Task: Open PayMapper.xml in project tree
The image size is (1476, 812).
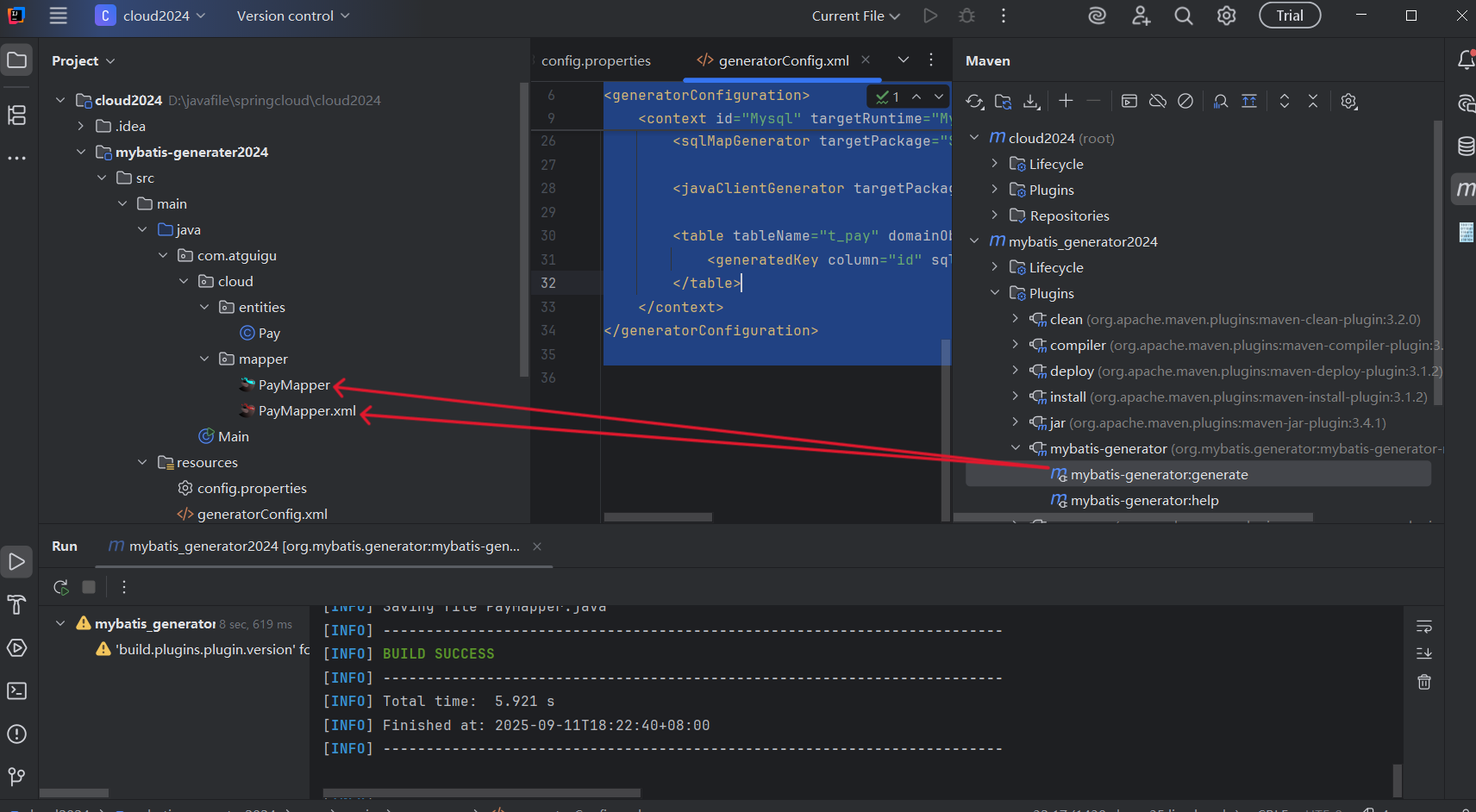Action: 307,411
